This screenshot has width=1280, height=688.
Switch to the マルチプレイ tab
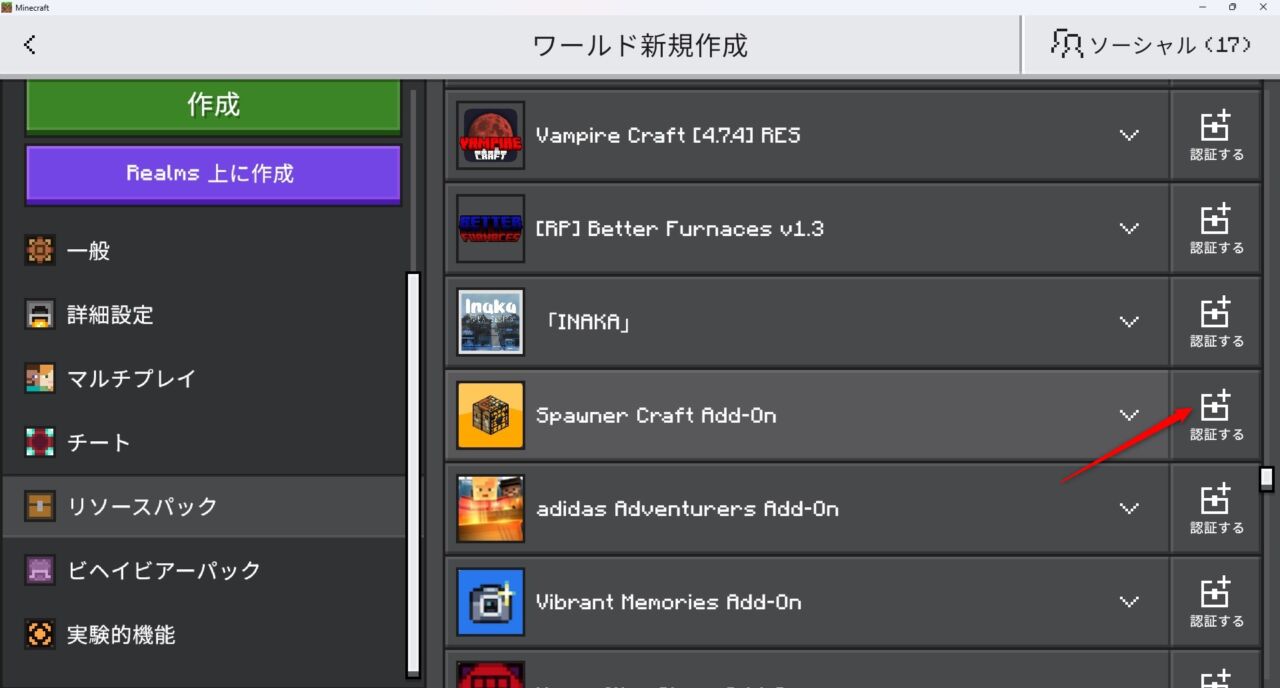[204, 379]
